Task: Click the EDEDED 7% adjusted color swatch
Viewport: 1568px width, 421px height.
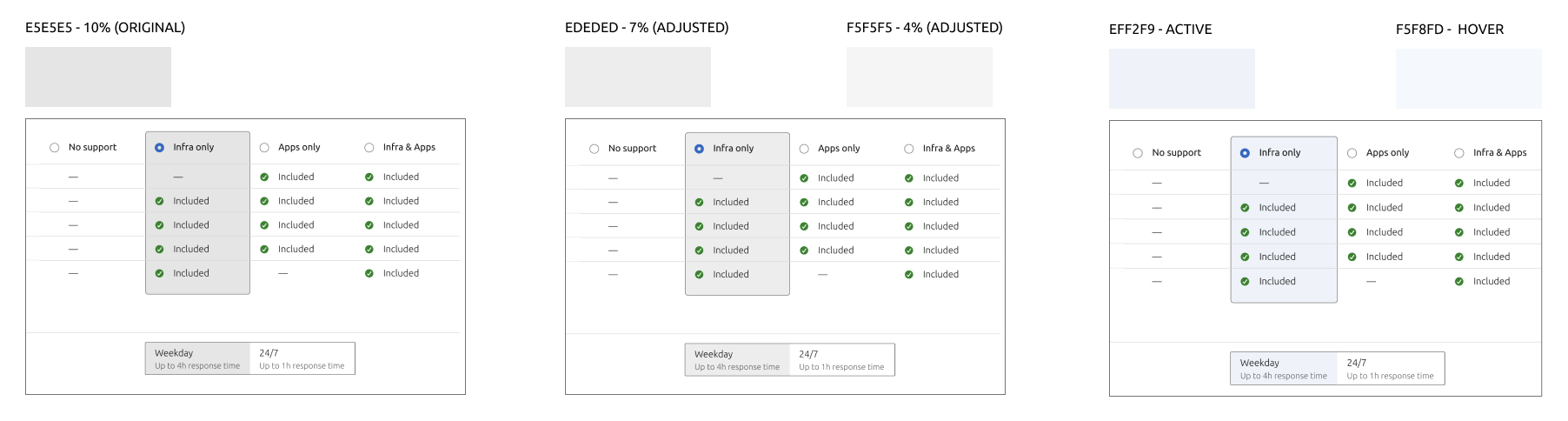Action: (x=638, y=77)
